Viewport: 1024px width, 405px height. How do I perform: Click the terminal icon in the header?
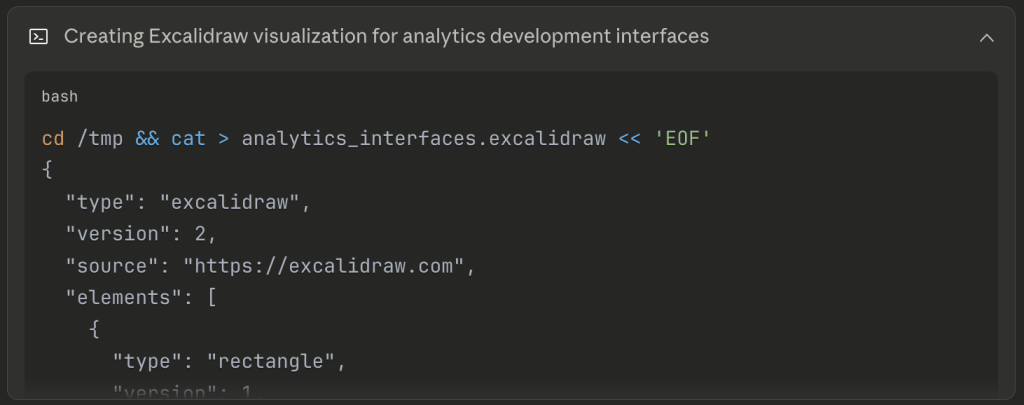click(x=39, y=37)
